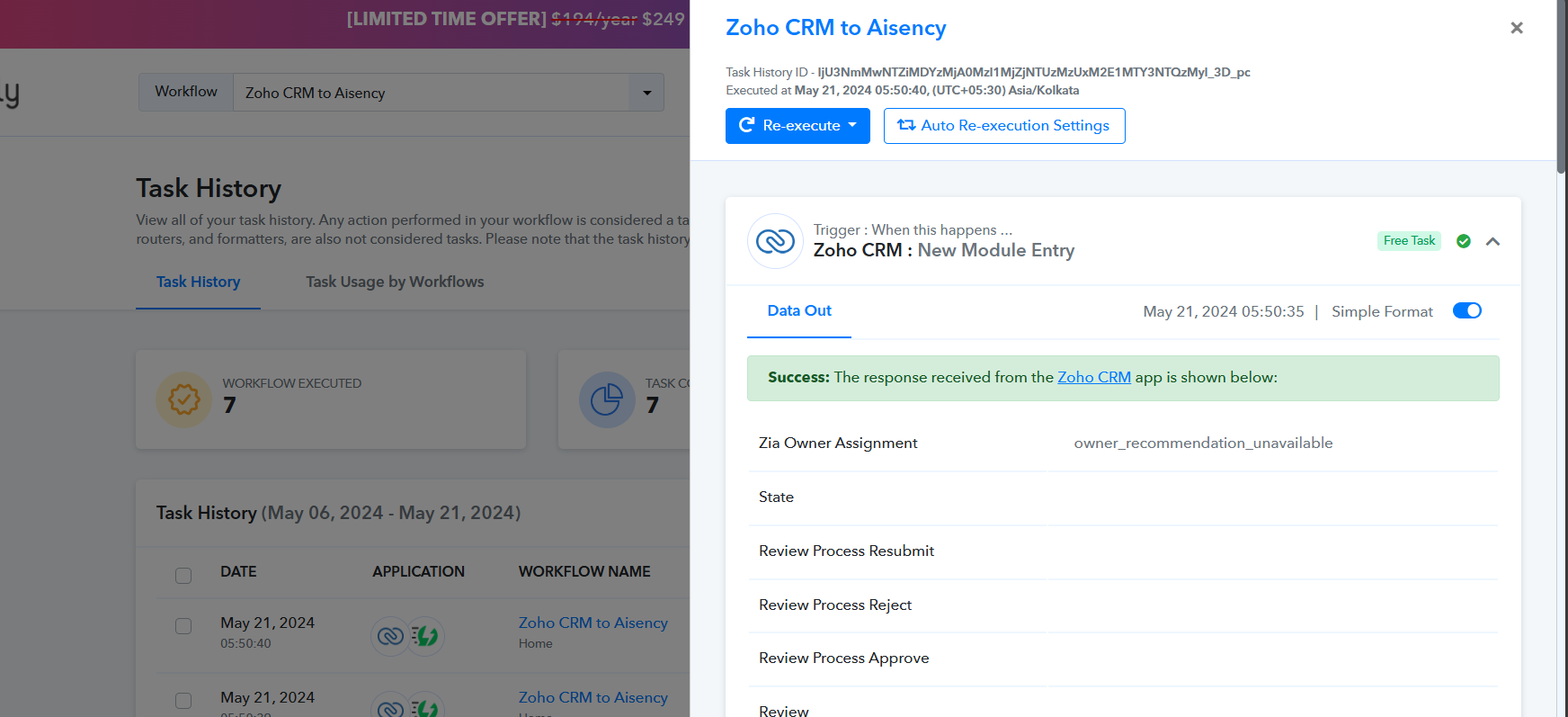Click the WORKFLOW NAME column header

pos(584,572)
